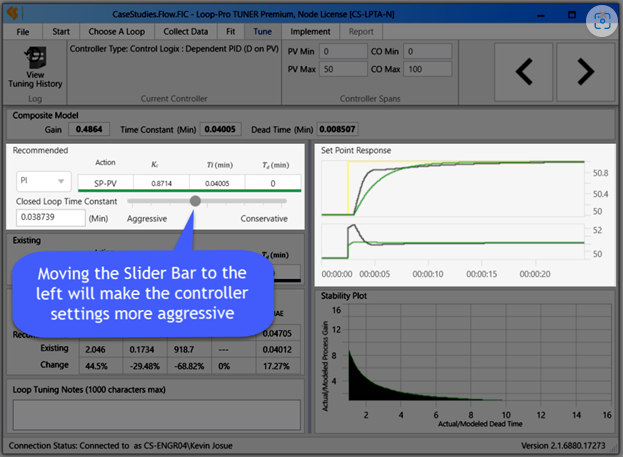Go to the Collect Data tab
Viewport: 623px width, 457px height.
[x=186, y=32]
